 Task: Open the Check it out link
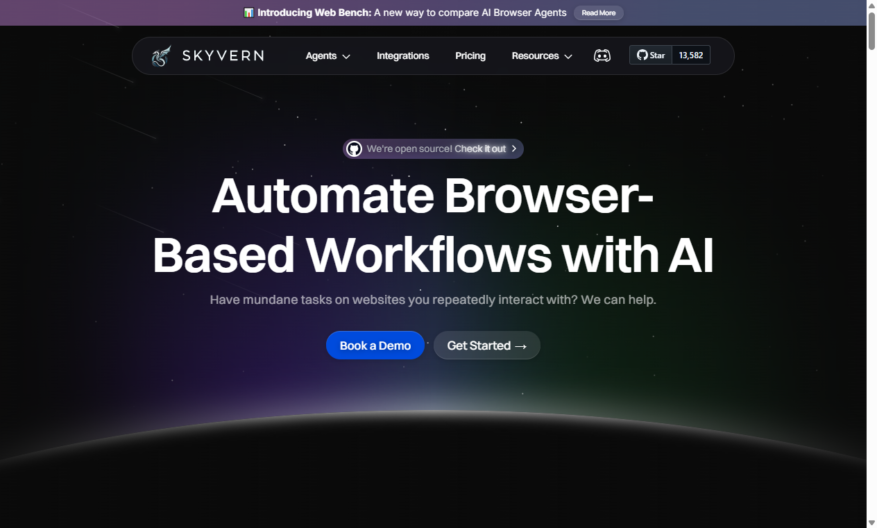(x=480, y=149)
